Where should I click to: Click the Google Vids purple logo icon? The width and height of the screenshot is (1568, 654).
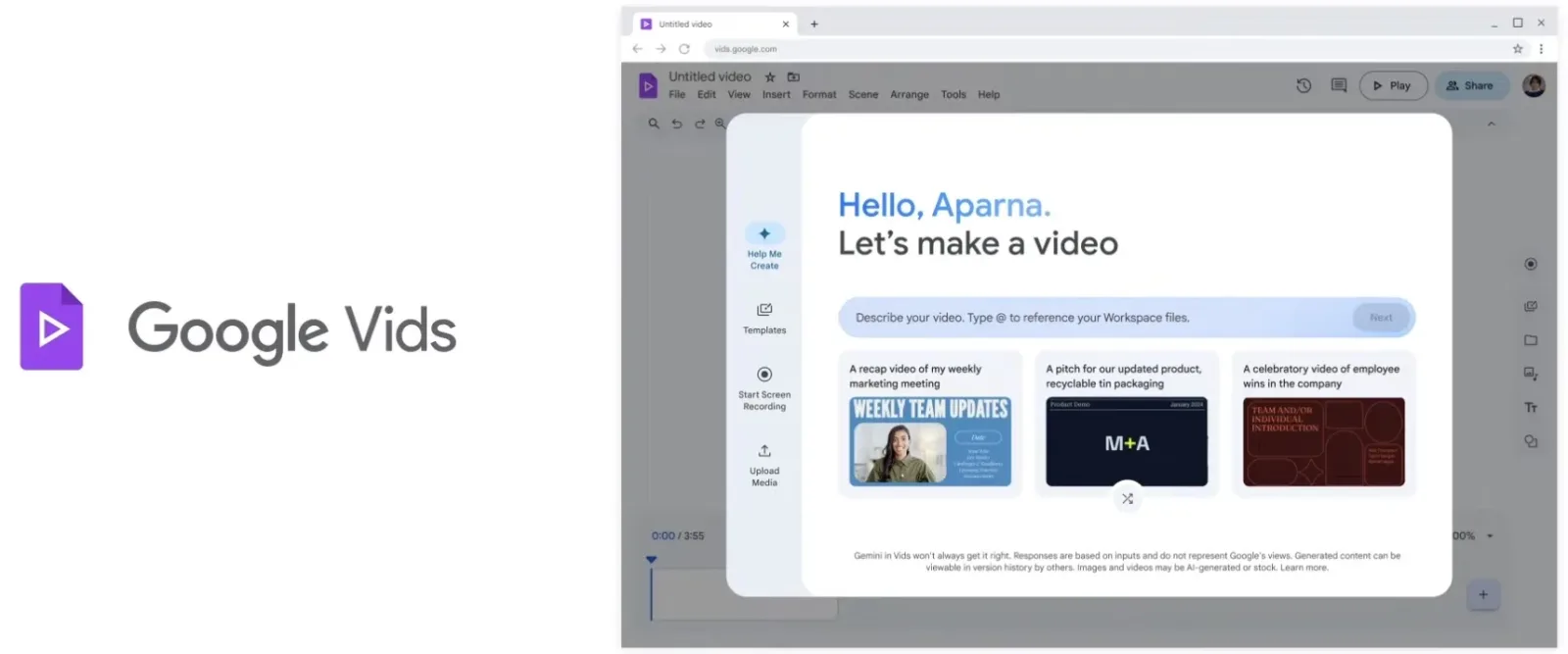pos(52,327)
